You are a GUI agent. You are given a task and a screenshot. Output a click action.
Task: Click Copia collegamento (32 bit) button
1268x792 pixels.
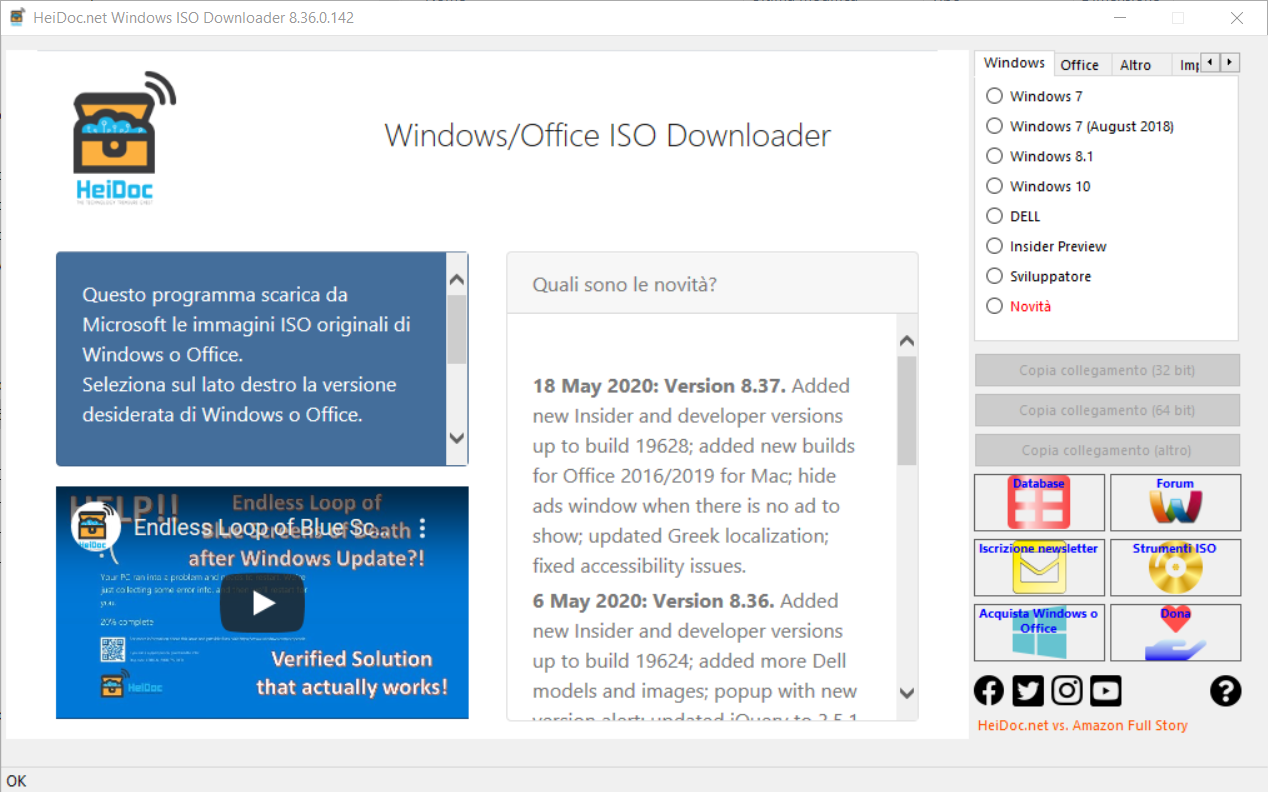[1107, 370]
